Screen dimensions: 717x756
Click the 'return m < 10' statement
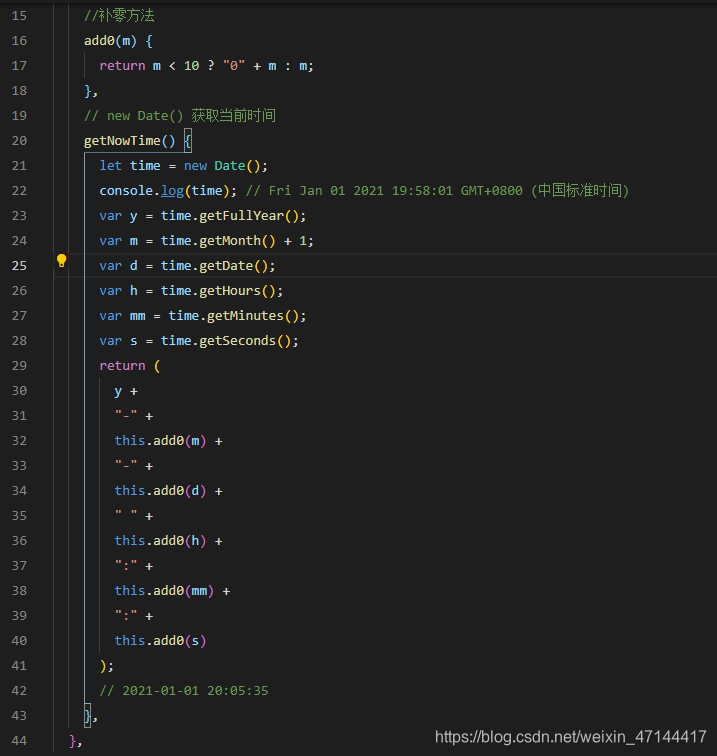click(149, 66)
